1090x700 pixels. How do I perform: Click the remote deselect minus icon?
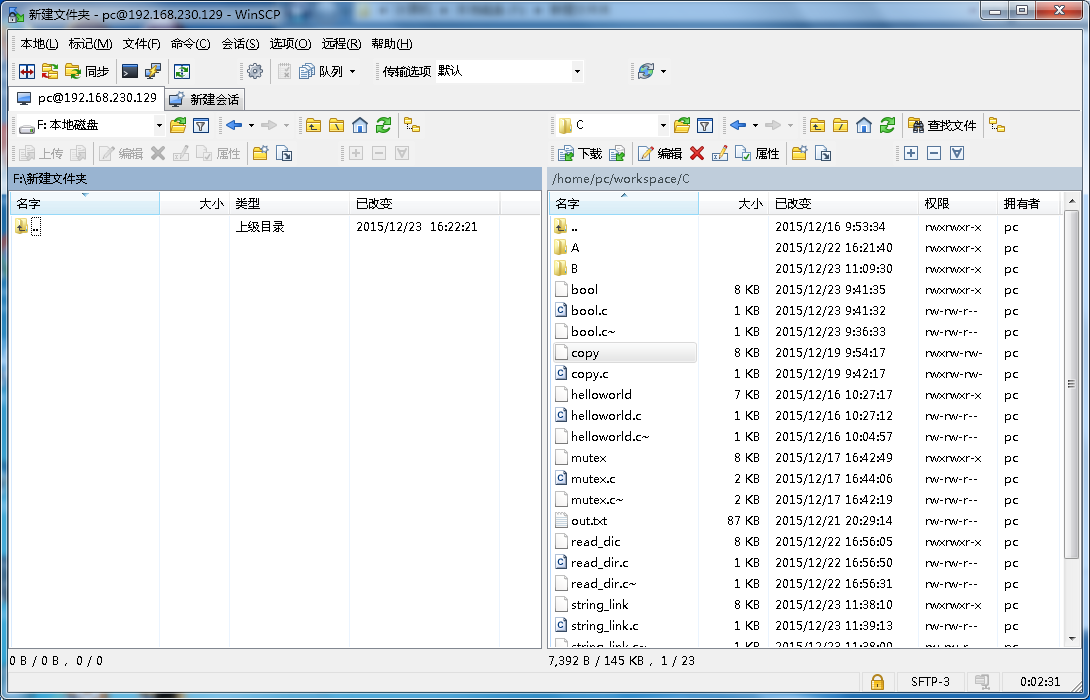pyautogui.click(x=934, y=153)
